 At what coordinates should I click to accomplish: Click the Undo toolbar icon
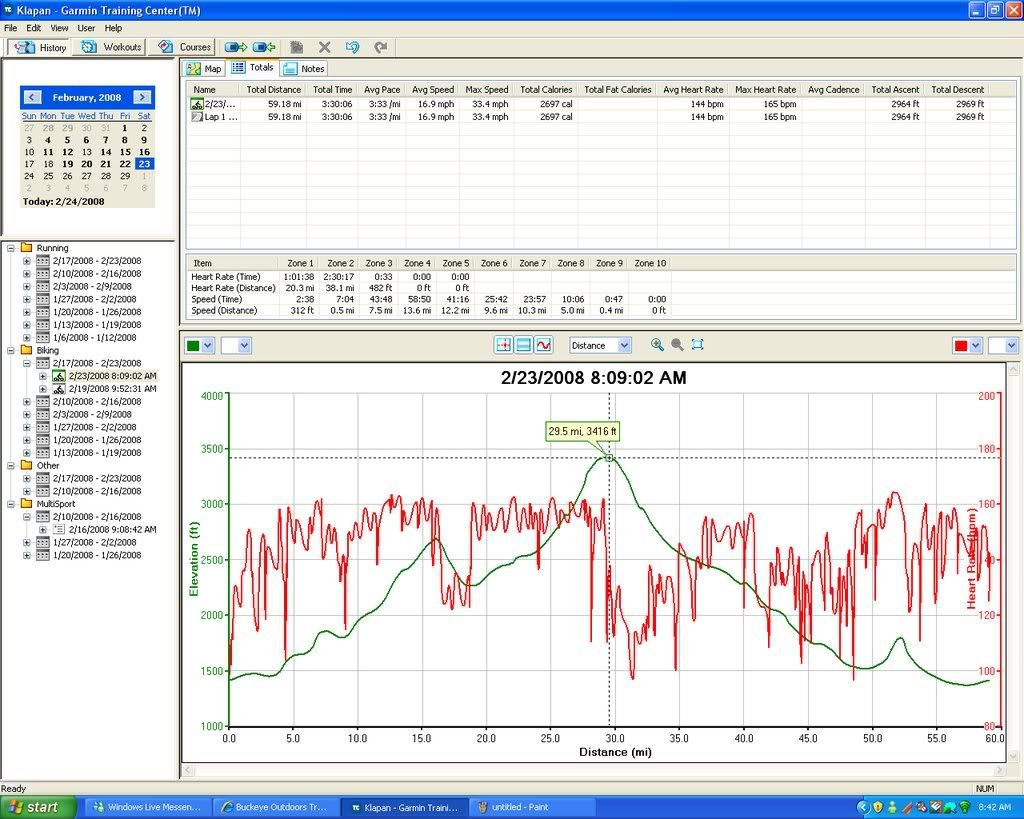[353, 47]
